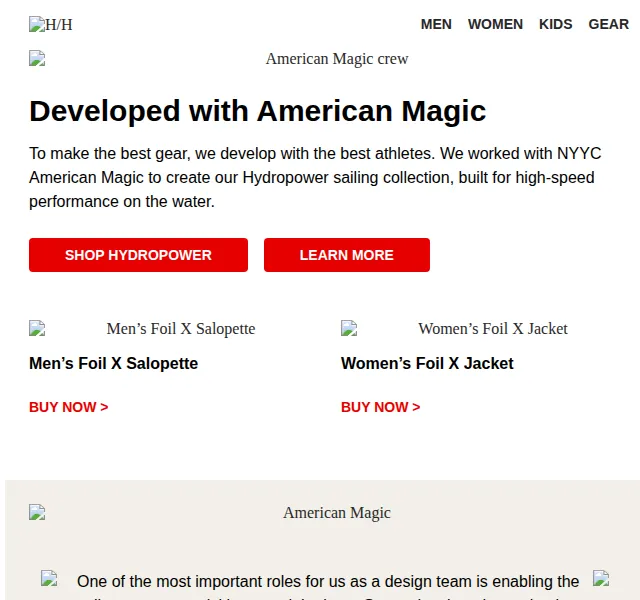Click the American Magic image in beige section
This screenshot has height=600, width=640.
[329, 513]
